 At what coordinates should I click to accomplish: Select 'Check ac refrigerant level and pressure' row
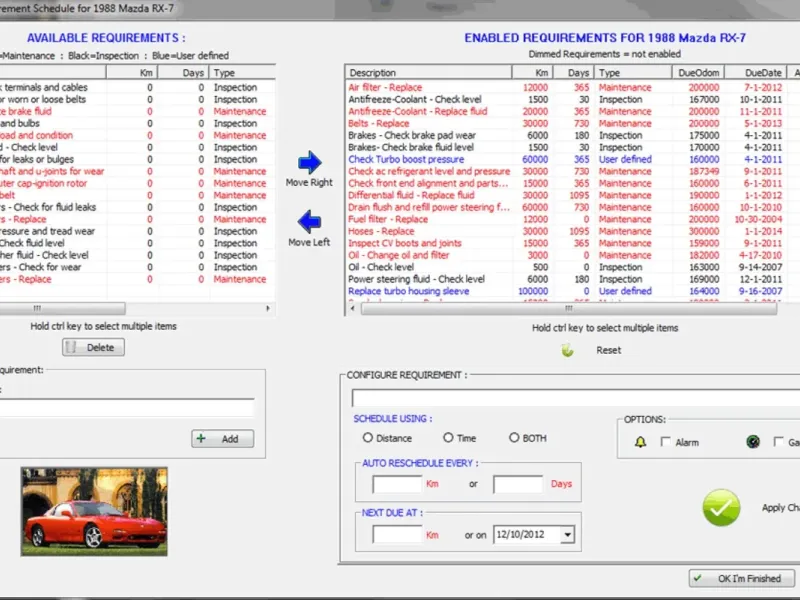point(571,171)
